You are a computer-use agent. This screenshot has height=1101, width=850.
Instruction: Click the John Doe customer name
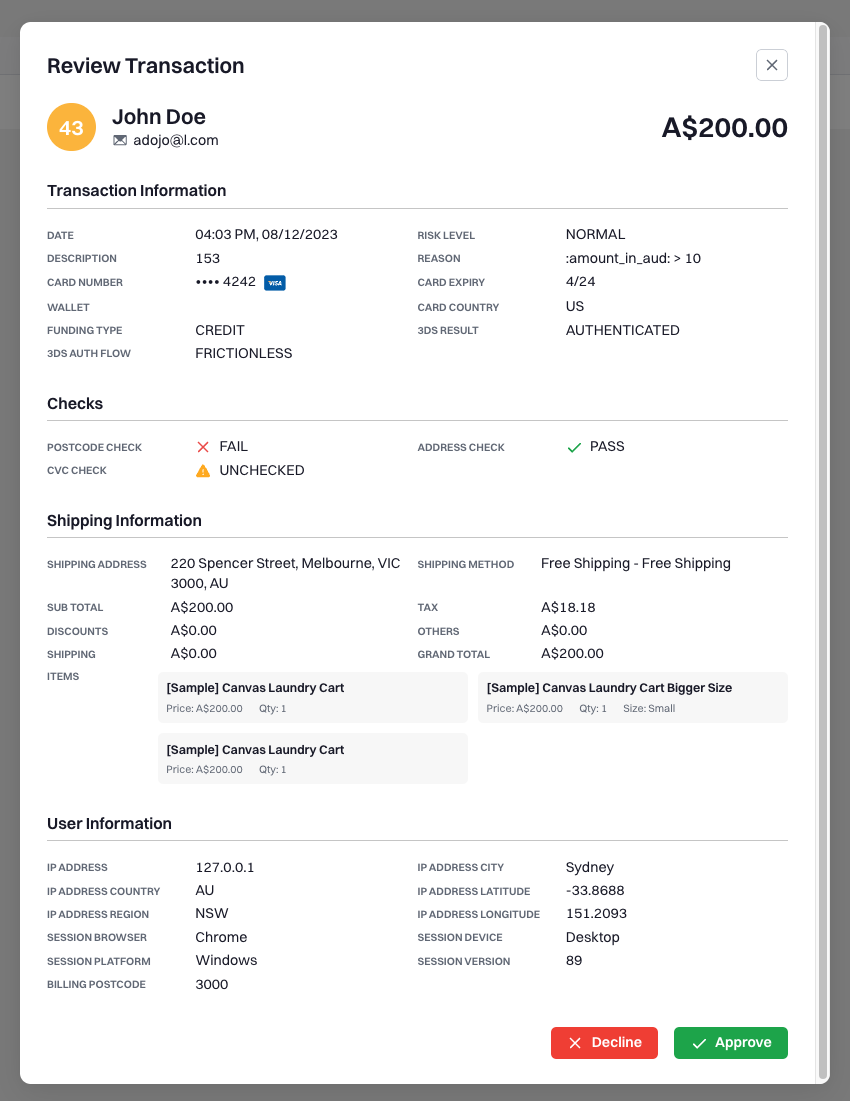pos(159,117)
